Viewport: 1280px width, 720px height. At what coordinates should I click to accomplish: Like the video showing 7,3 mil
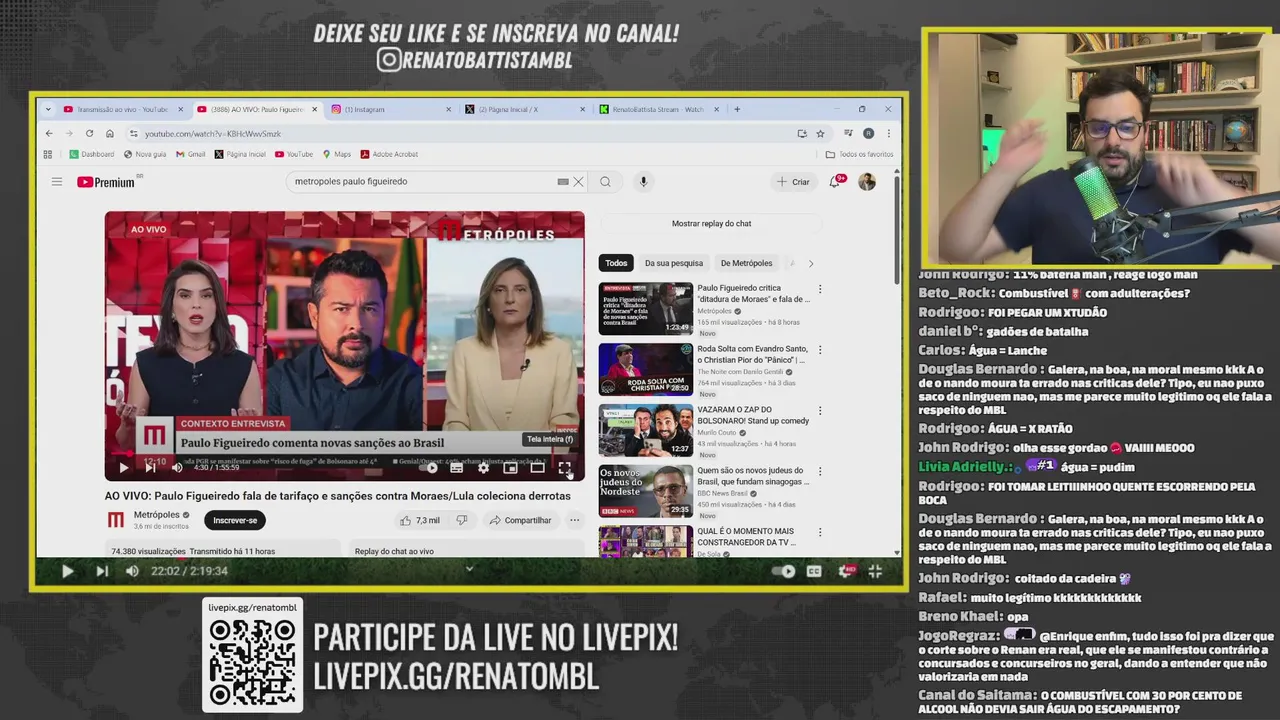[421, 520]
